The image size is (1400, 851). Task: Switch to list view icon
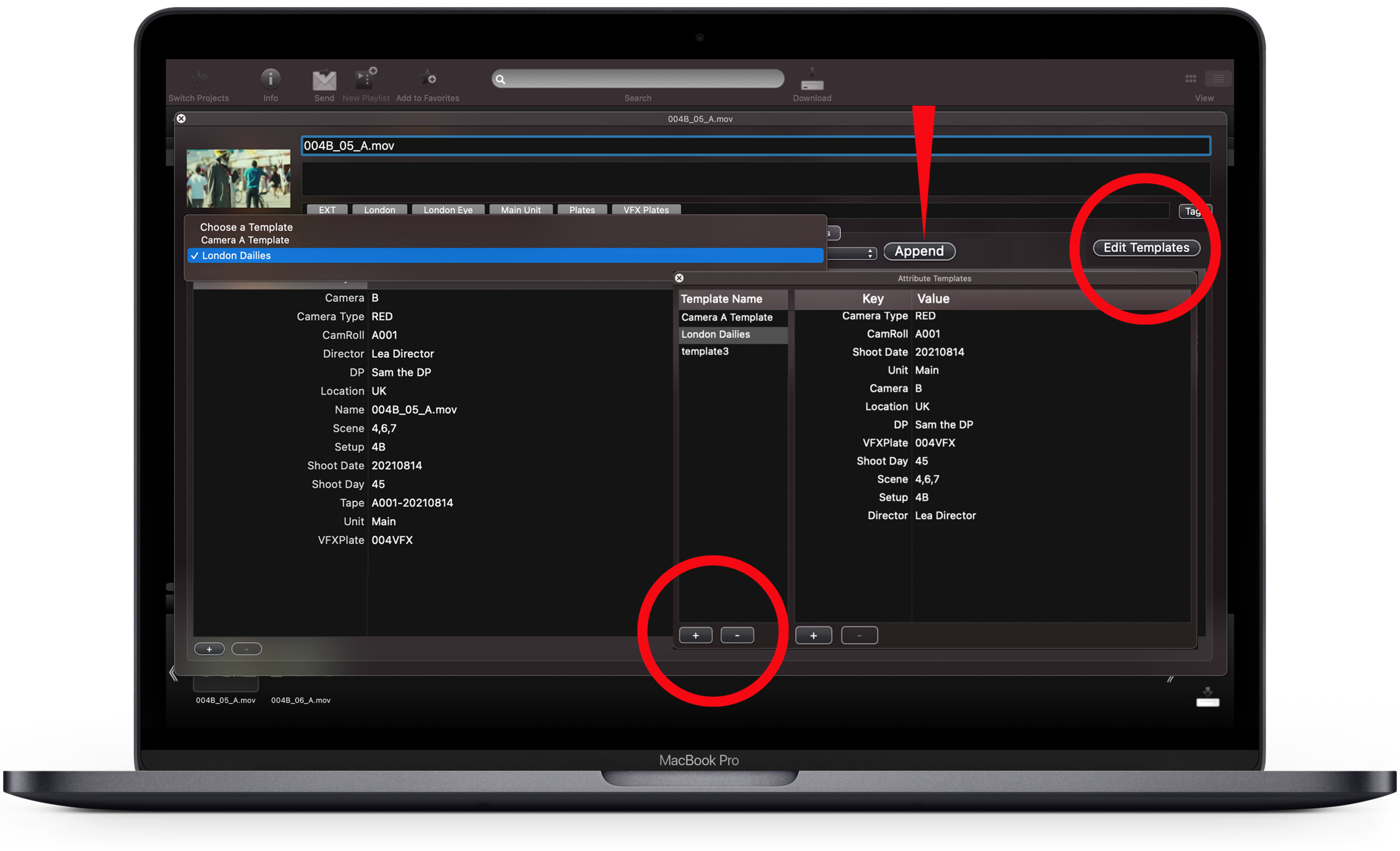pyautogui.click(x=1218, y=79)
